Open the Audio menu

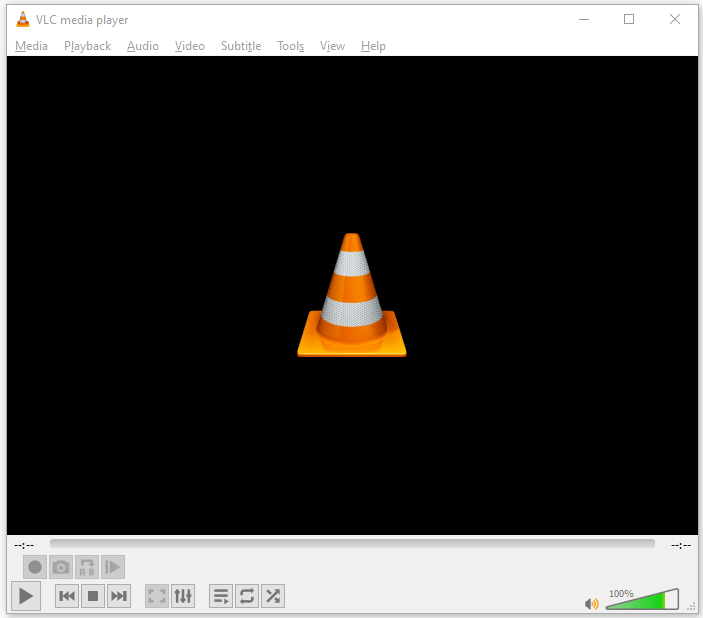[x=143, y=46]
